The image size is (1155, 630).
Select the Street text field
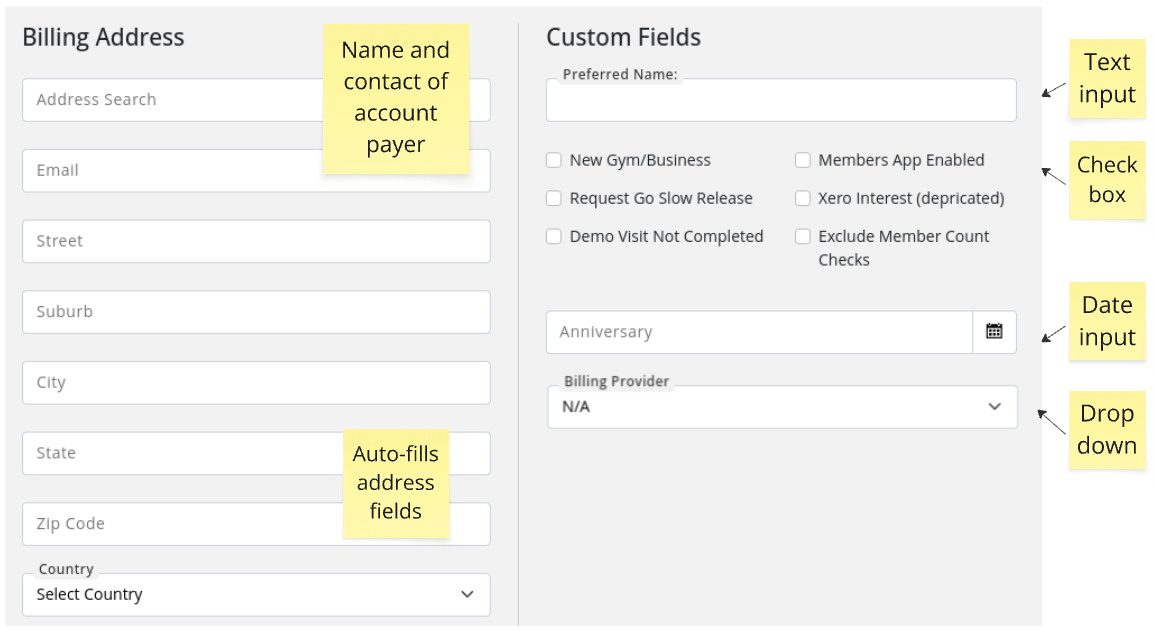[x=256, y=242]
